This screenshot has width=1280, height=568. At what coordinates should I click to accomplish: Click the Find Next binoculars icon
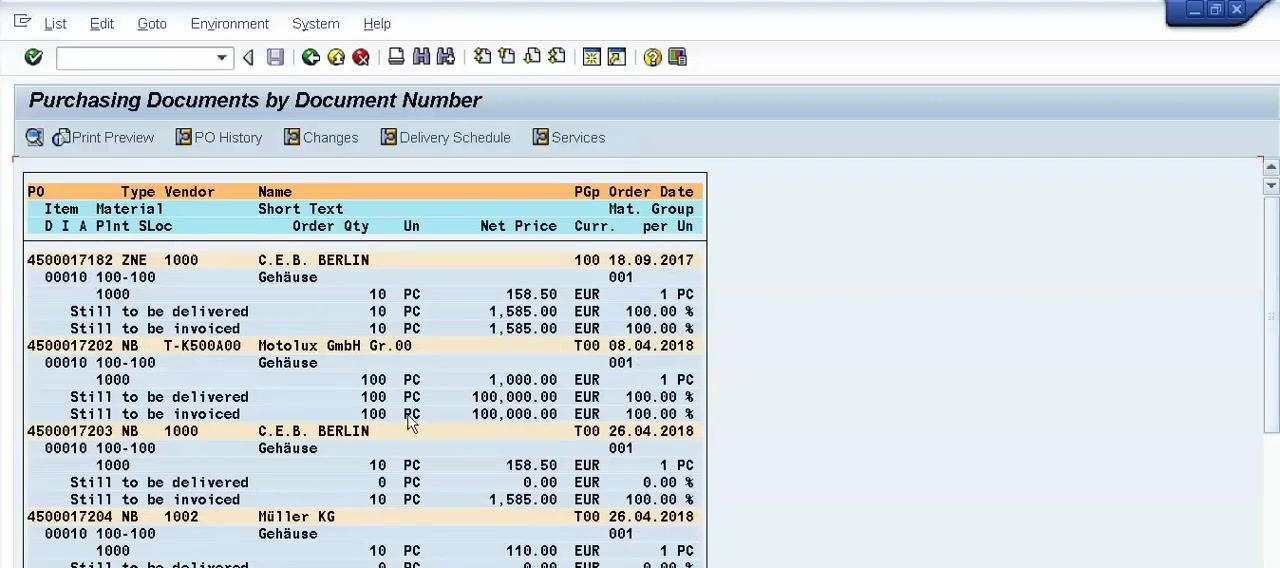tap(446, 57)
